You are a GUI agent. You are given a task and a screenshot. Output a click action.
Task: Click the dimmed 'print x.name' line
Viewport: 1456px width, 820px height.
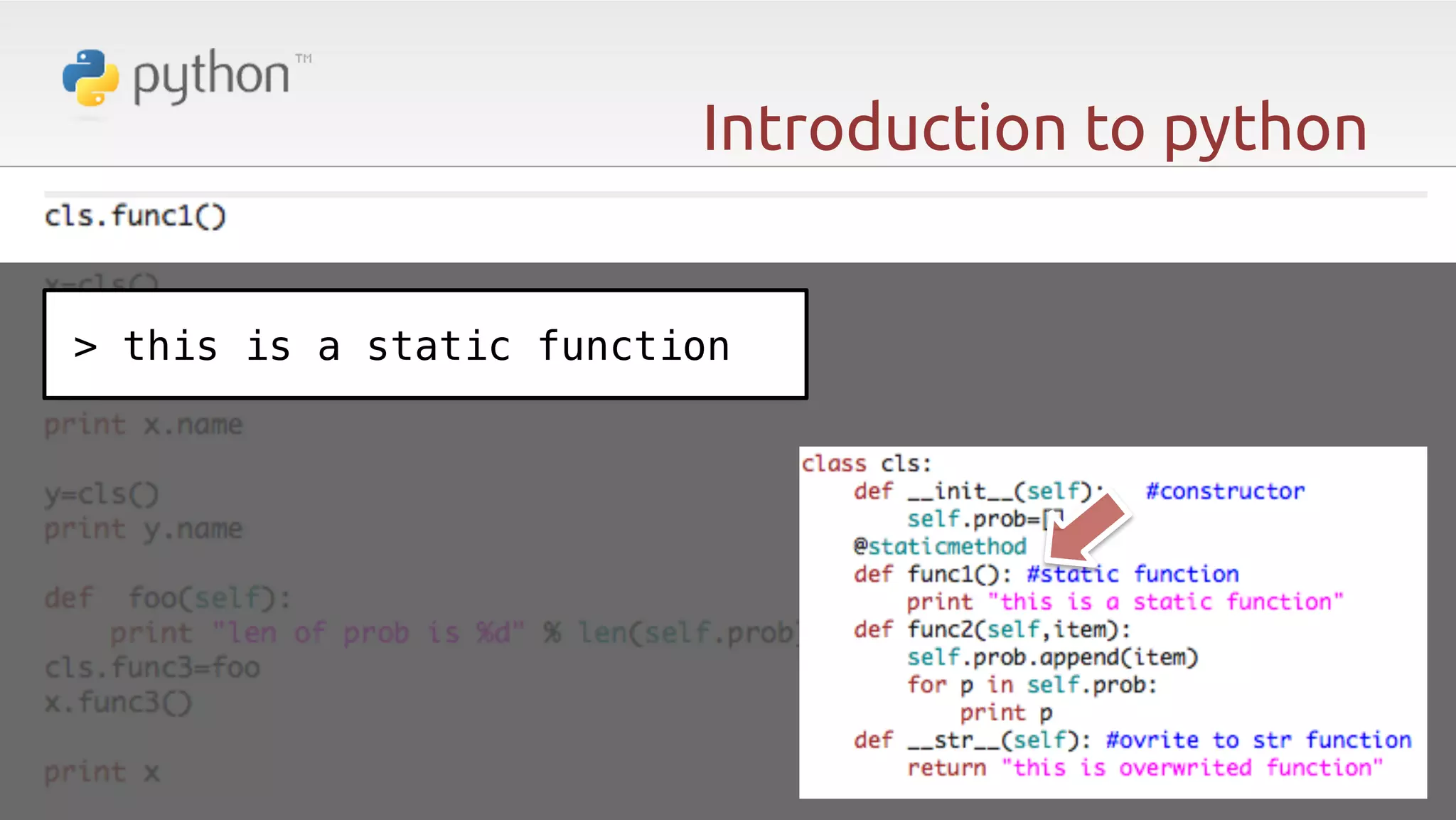[143, 425]
